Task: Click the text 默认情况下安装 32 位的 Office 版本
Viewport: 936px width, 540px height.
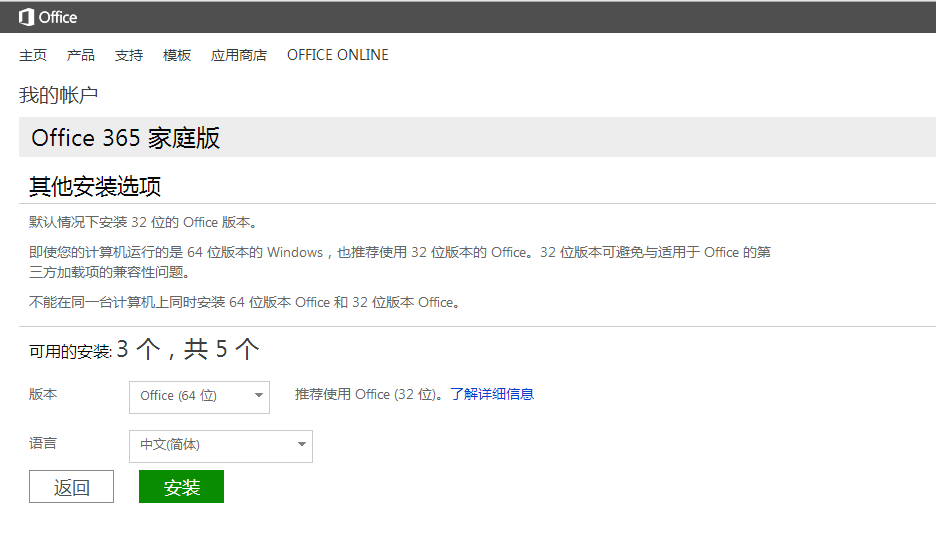Action: 143,223
